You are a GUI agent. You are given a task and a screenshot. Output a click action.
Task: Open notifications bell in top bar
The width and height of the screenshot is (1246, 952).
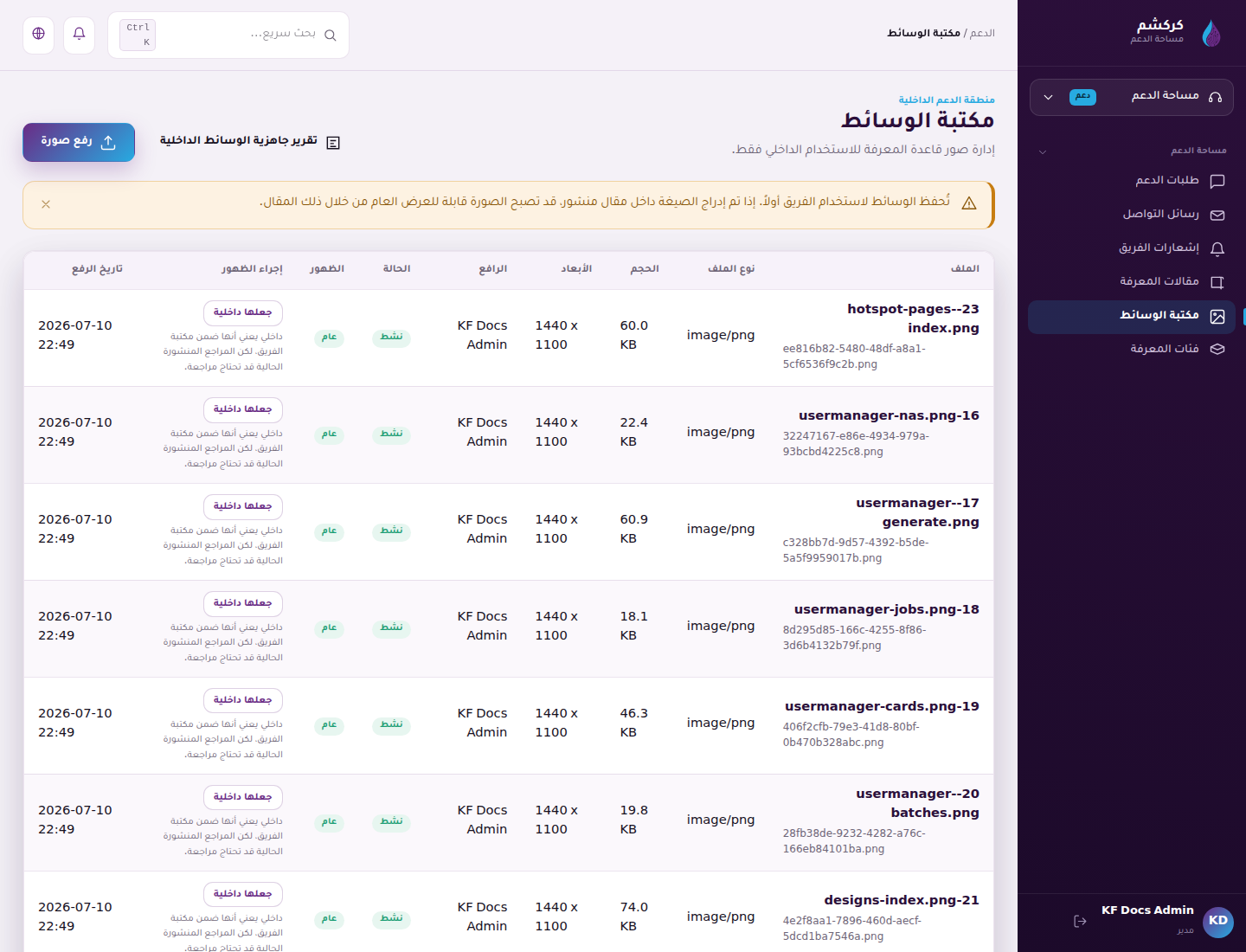[x=79, y=35]
